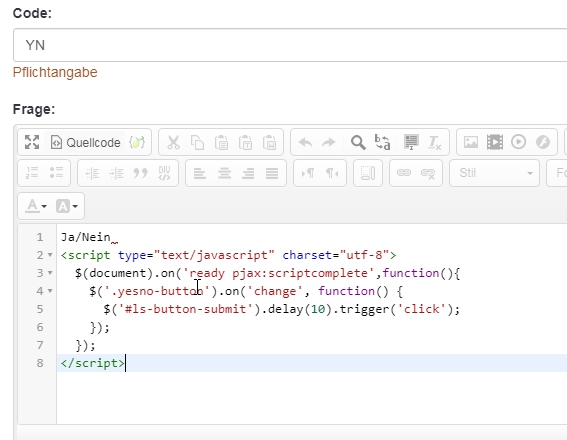Click the Block quote icon
This screenshot has width=567, height=440.
140,173
